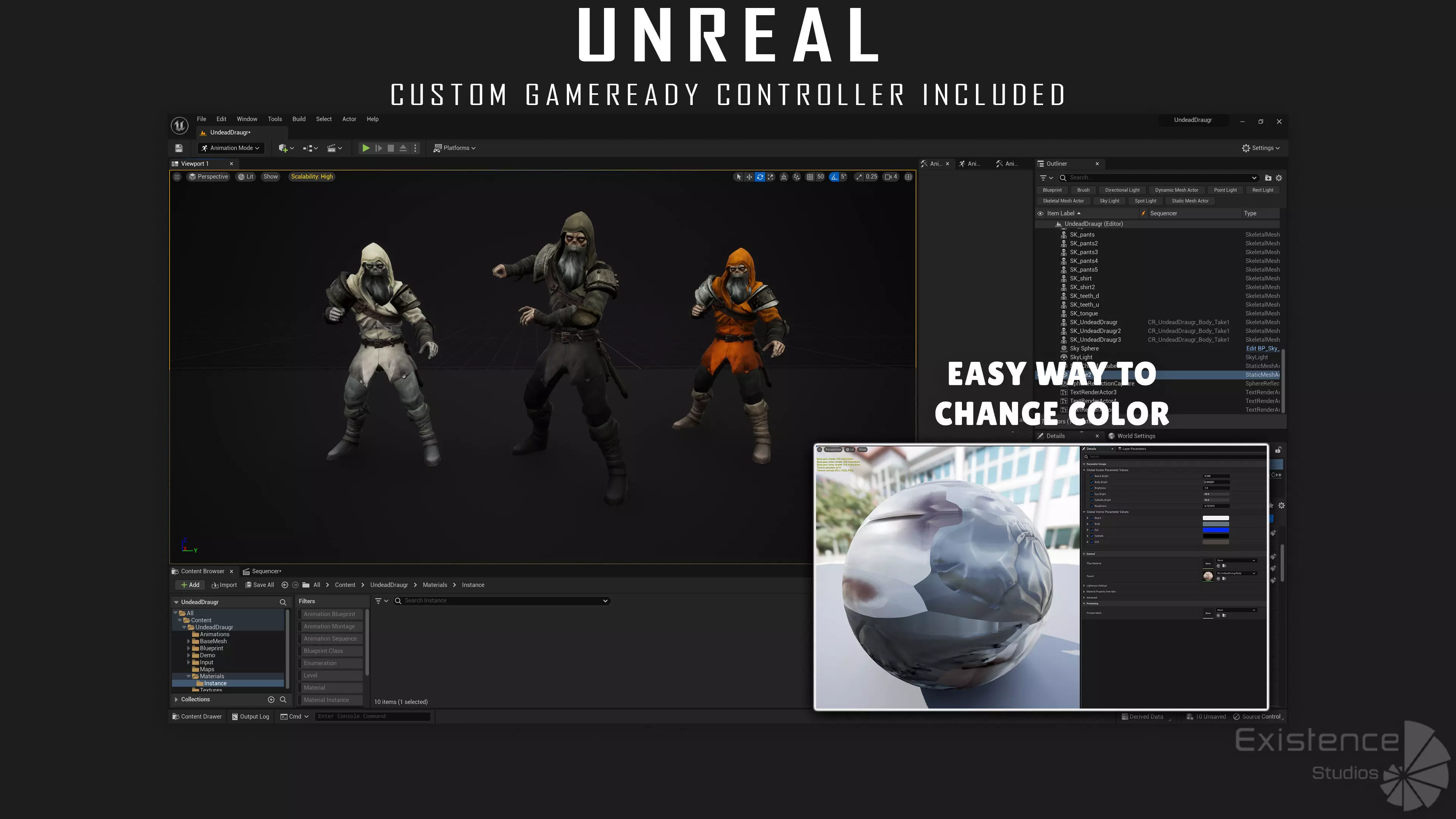This screenshot has width=1456, height=819.
Task: Click the stop simulation square icon
Action: (x=391, y=148)
